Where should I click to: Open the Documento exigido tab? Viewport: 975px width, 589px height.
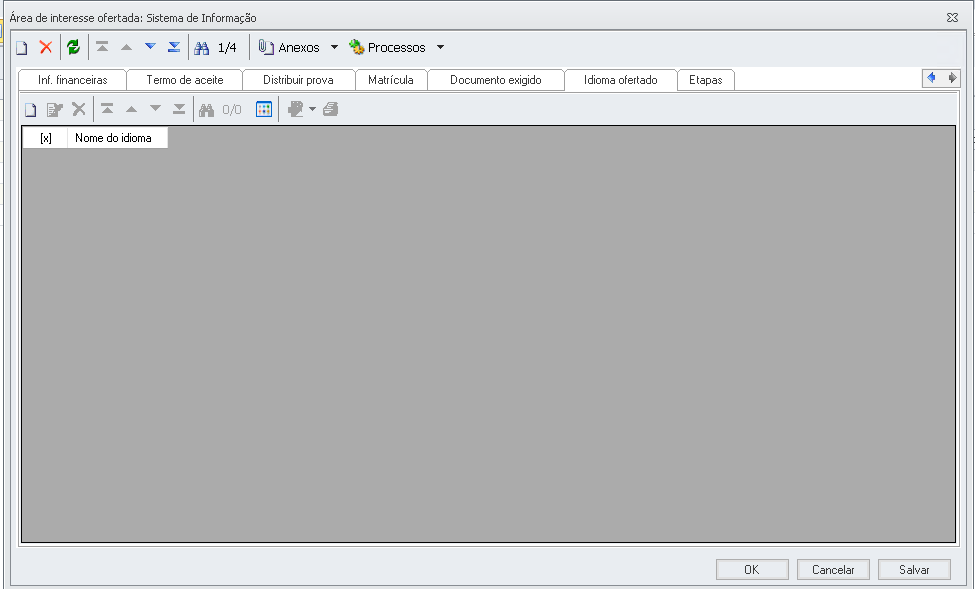pos(496,80)
